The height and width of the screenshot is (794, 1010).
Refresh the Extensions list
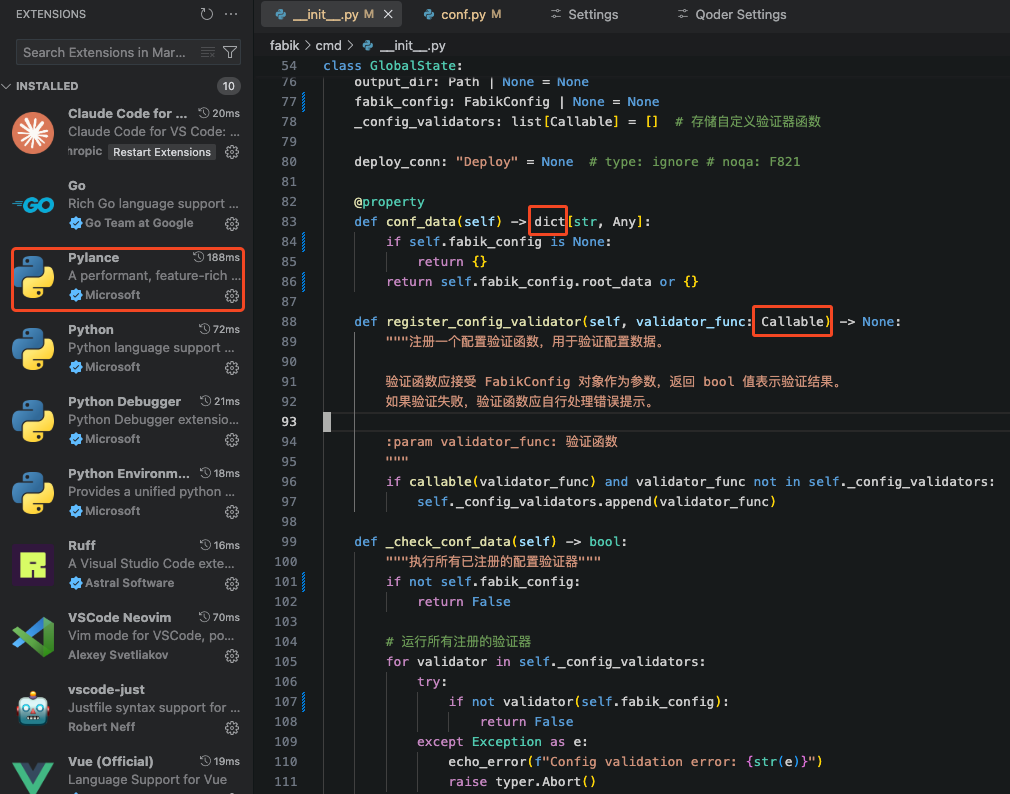206,14
